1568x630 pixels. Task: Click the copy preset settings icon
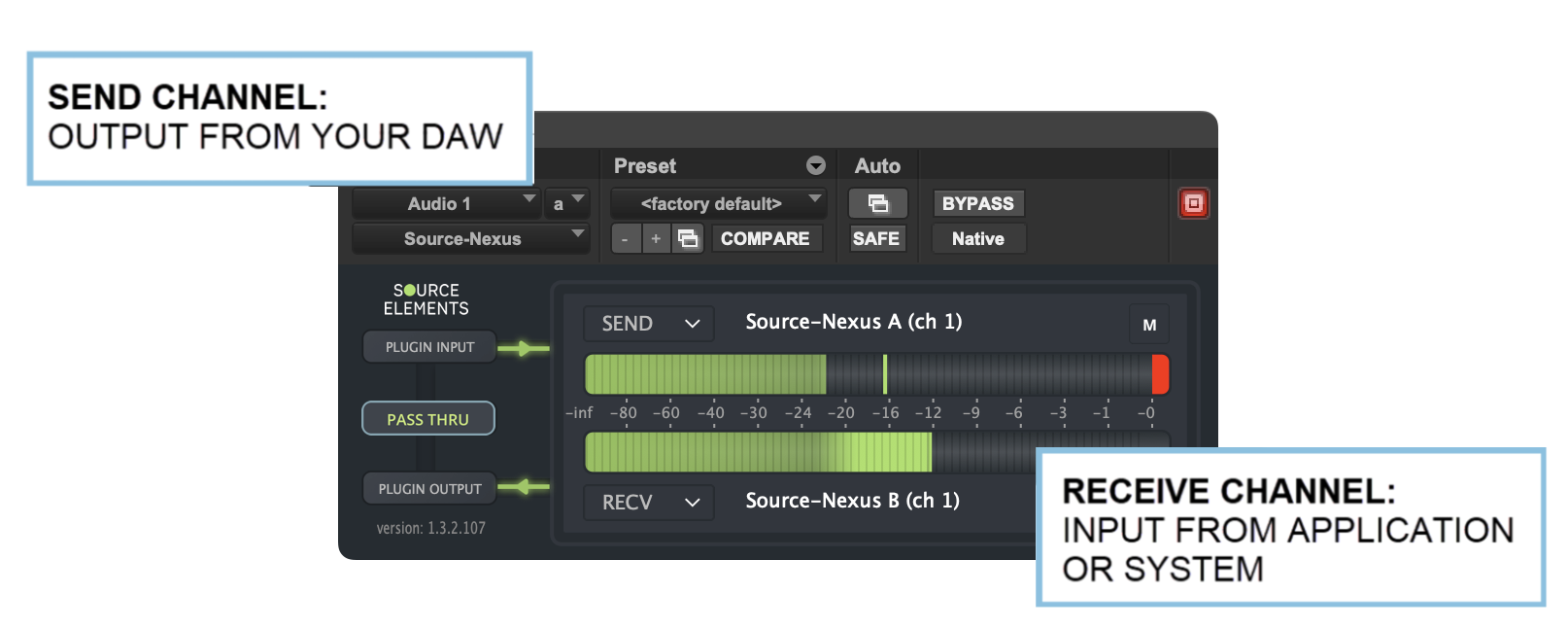click(x=688, y=238)
